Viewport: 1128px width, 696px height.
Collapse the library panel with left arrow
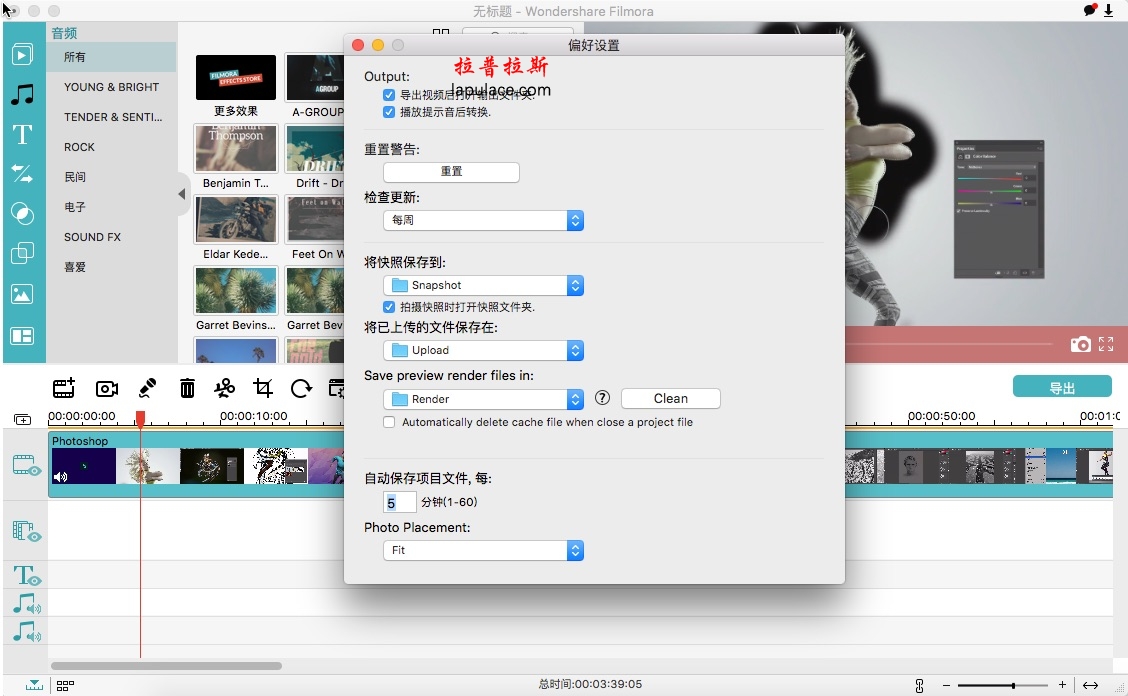point(181,194)
